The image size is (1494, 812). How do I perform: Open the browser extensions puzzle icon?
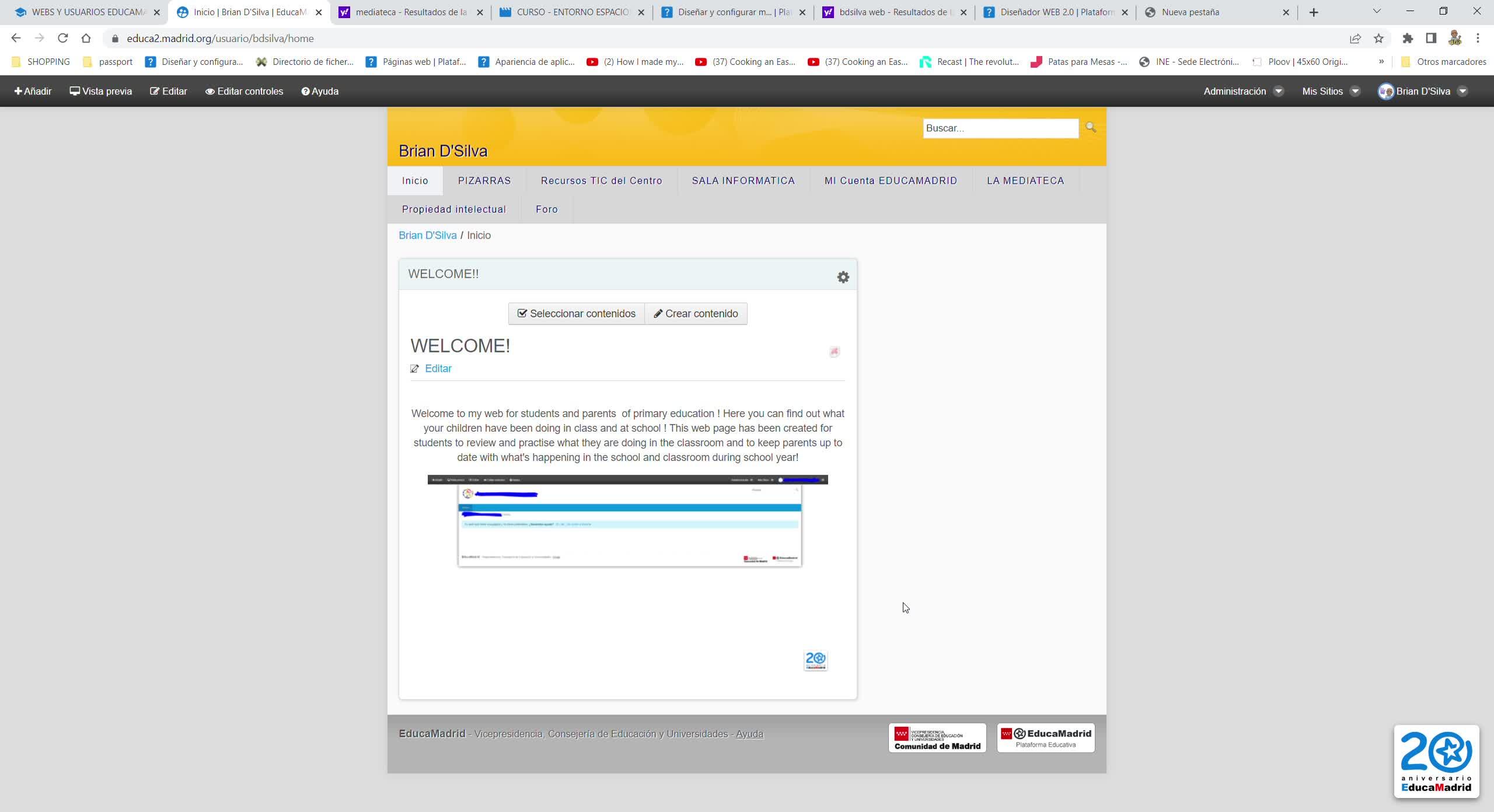click(1408, 38)
